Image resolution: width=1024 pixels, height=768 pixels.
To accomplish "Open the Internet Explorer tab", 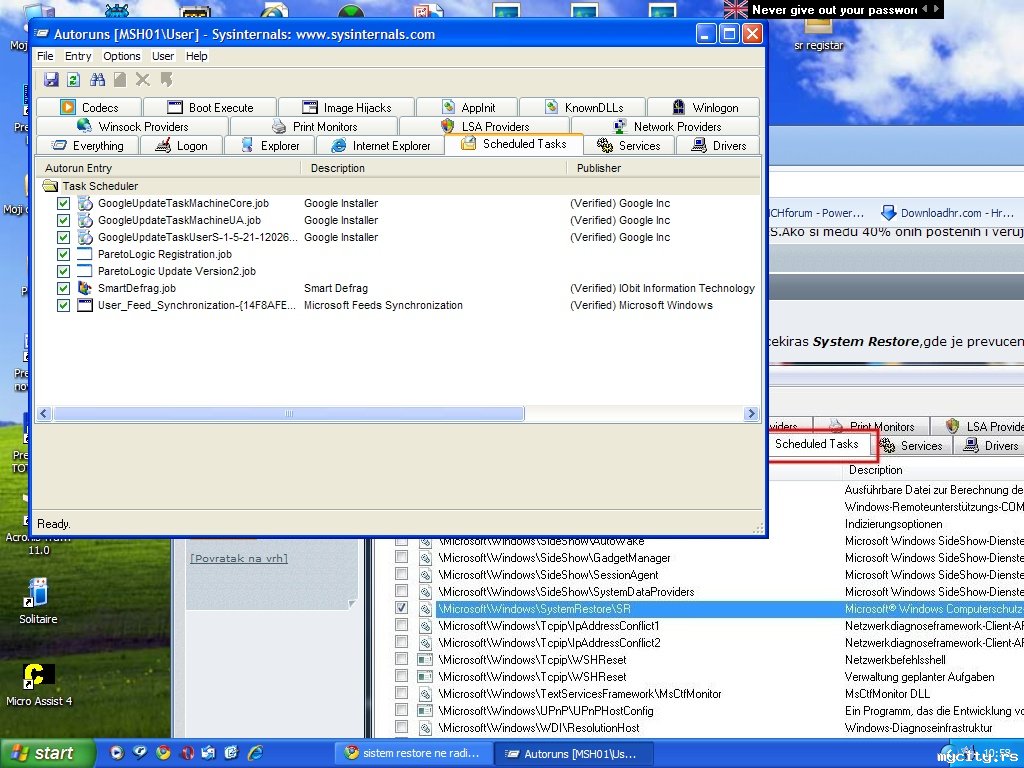I will coord(380,146).
